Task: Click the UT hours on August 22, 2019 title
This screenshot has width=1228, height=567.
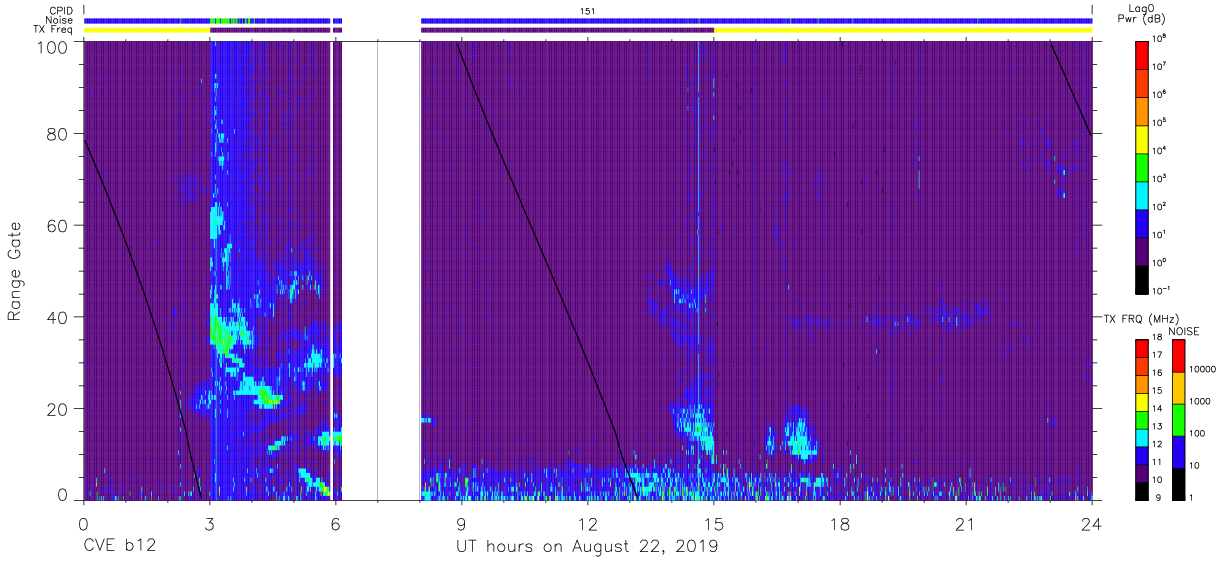Action: [587, 546]
